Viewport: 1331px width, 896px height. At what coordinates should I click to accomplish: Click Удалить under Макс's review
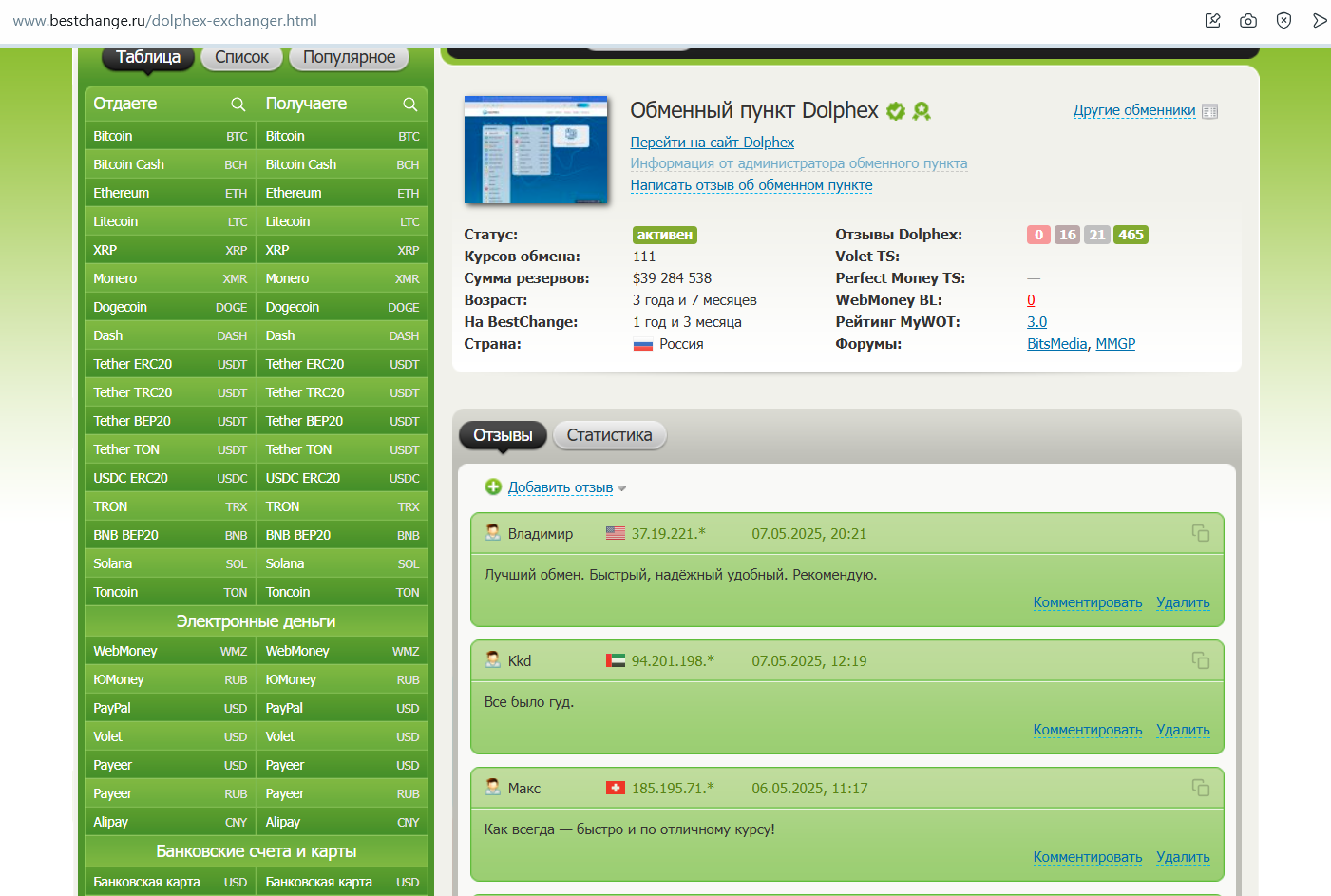pos(1183,857)
